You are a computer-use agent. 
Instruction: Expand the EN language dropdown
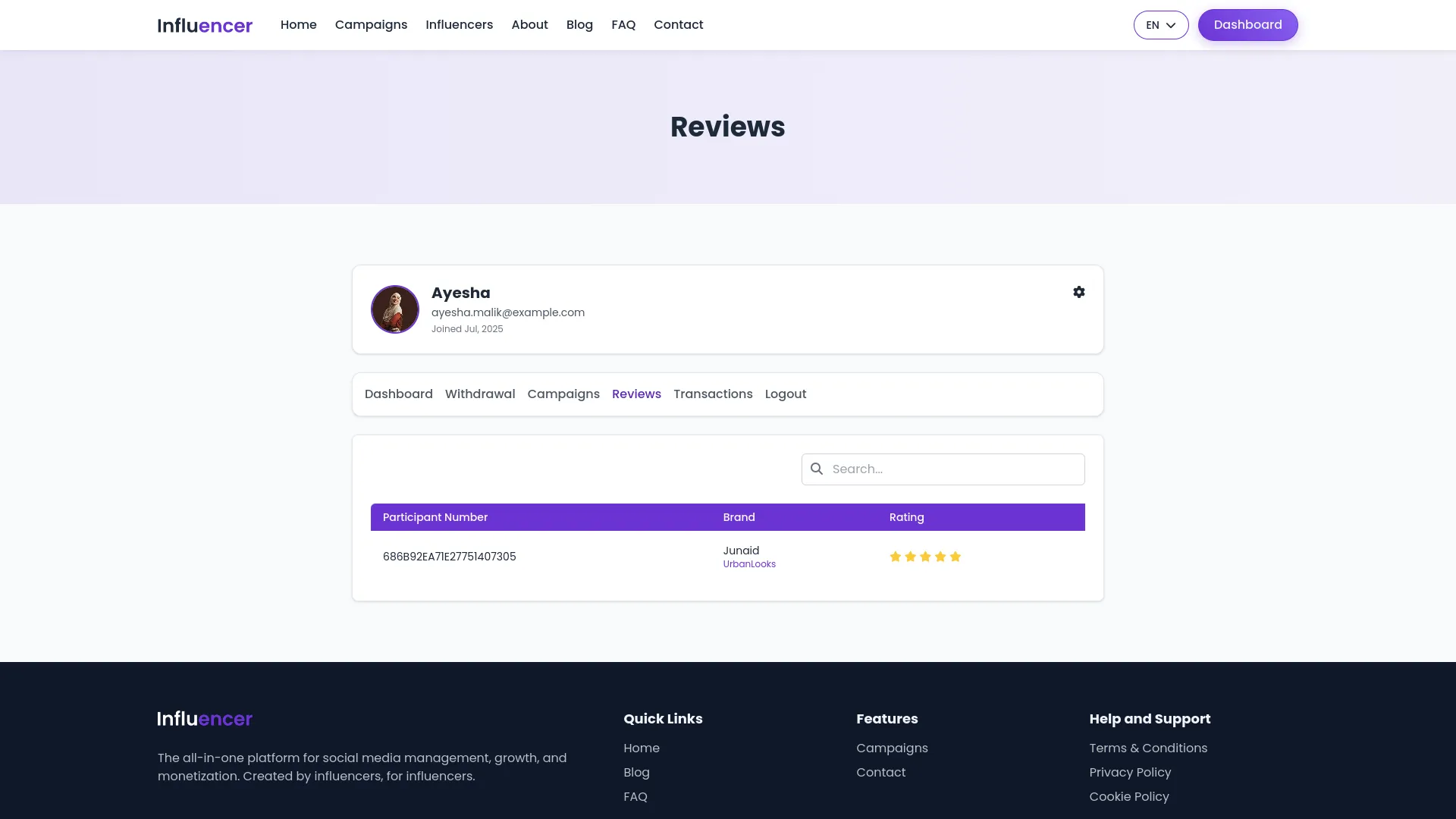1160,25
